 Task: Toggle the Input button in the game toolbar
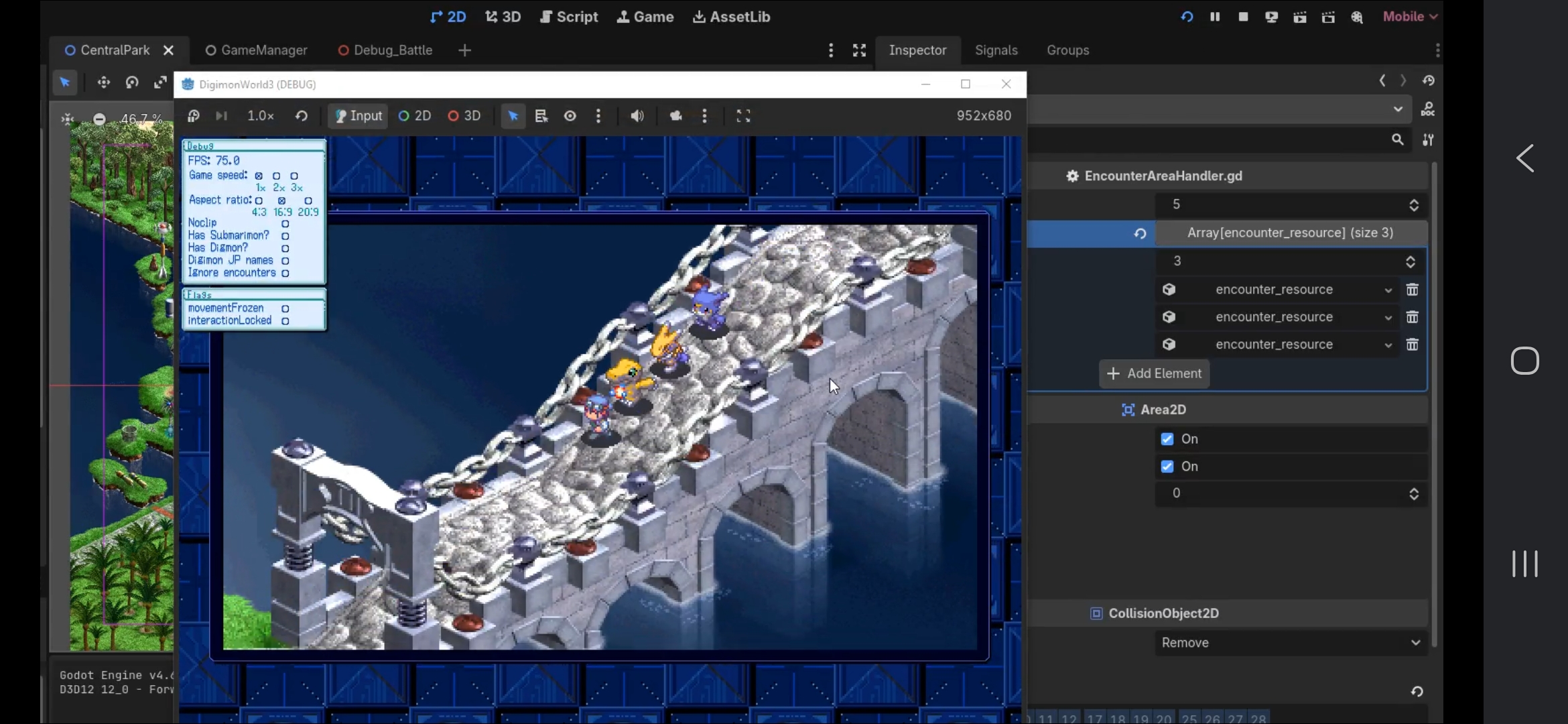tap(358, 116)
